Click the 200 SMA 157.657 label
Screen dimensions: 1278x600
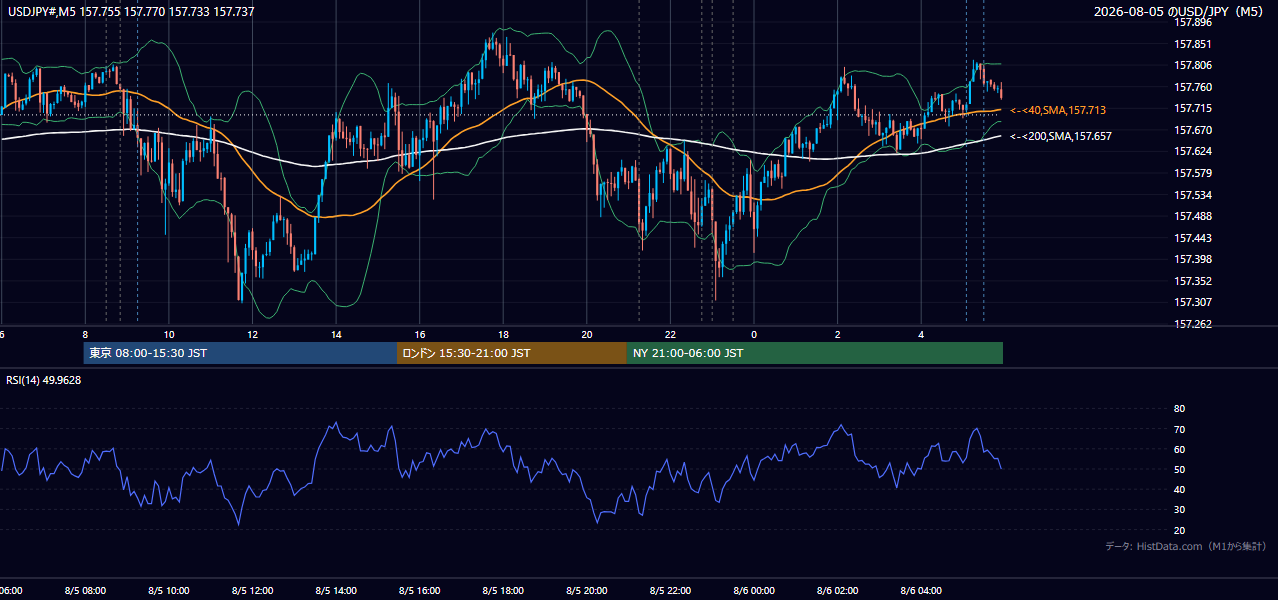tap(1061, 136)
